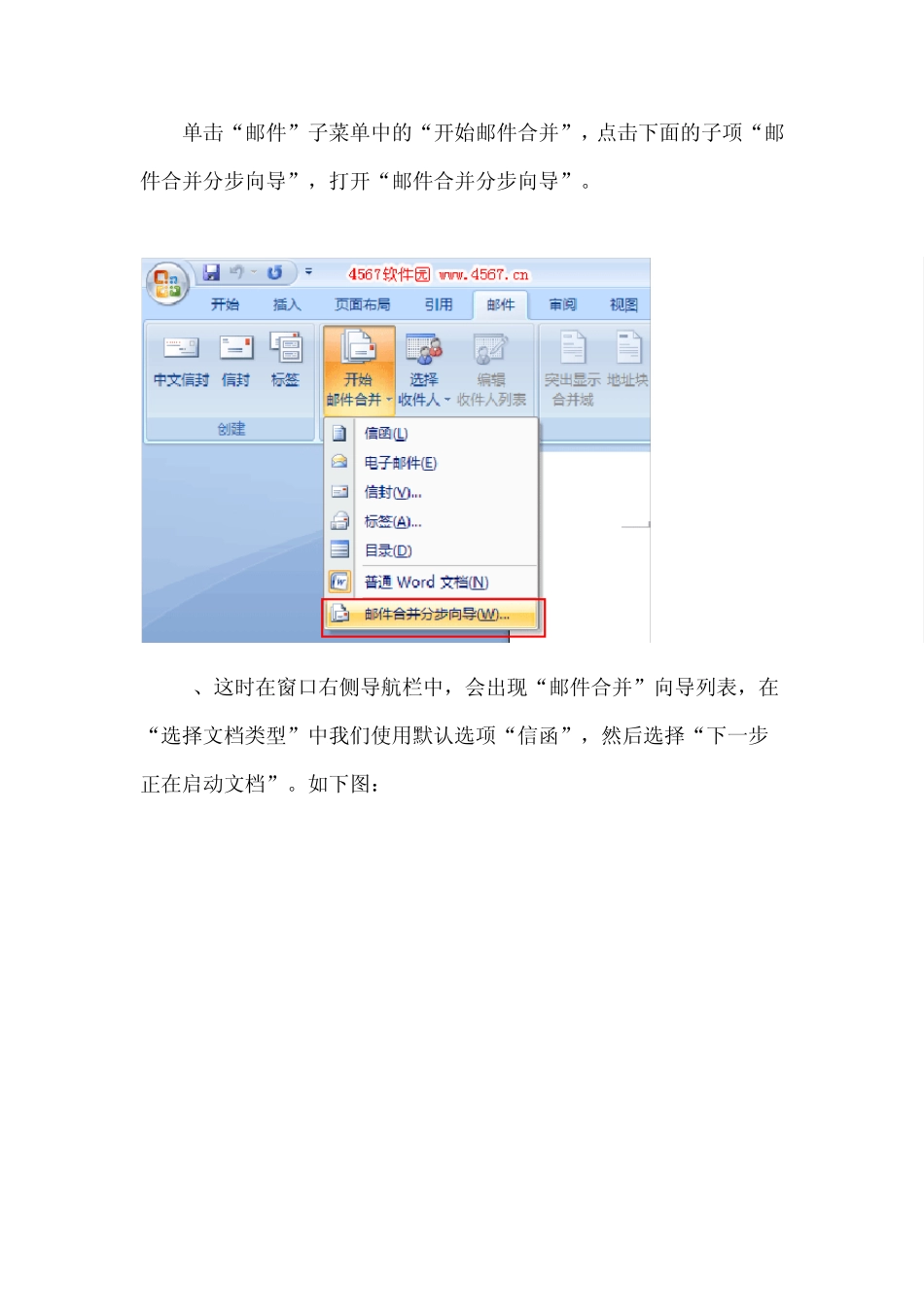
Task: Click the 标签 button in 创建 group
Action: [x=285, y=360]
